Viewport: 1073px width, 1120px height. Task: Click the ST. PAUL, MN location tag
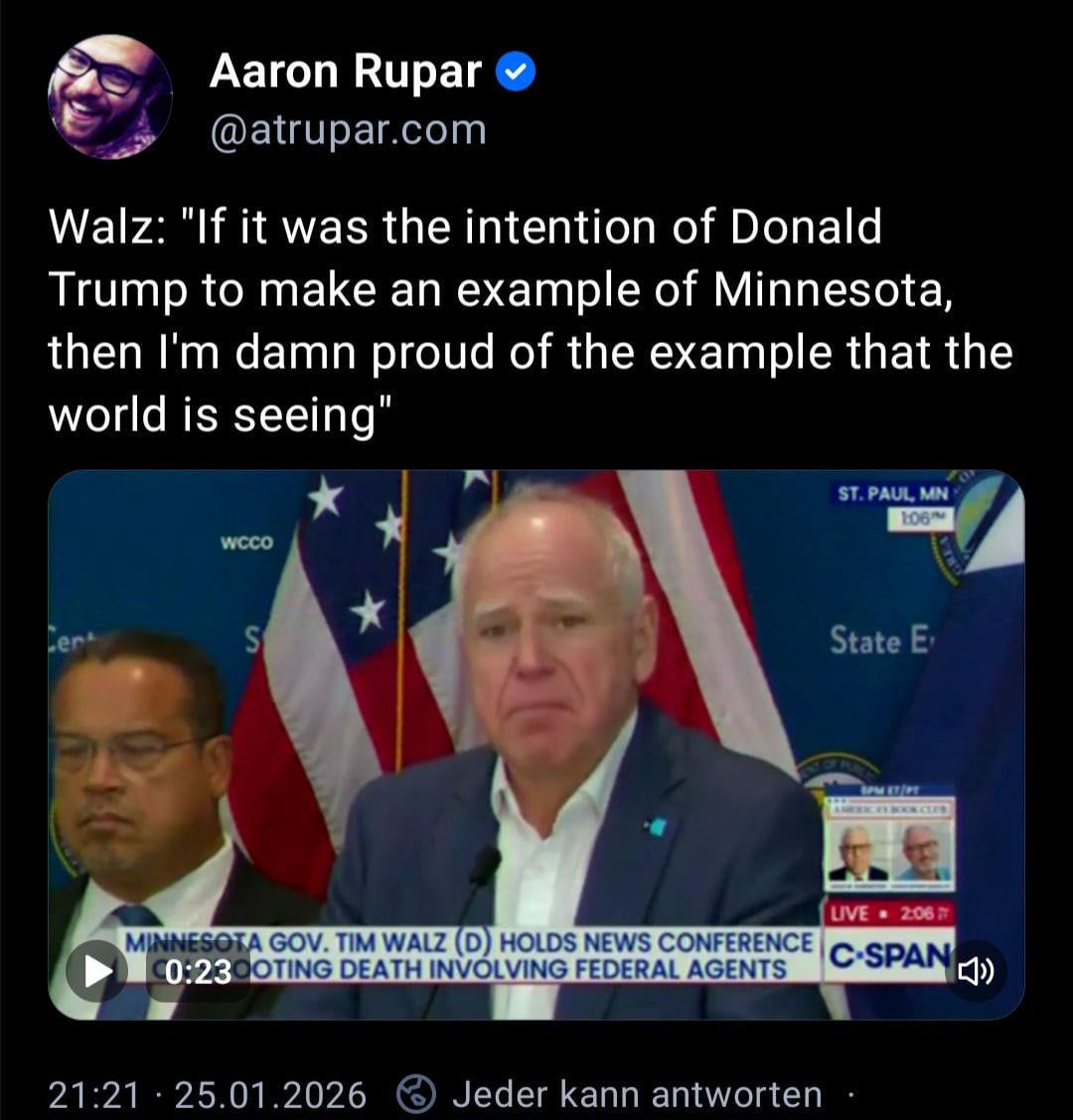coord(893,494)
